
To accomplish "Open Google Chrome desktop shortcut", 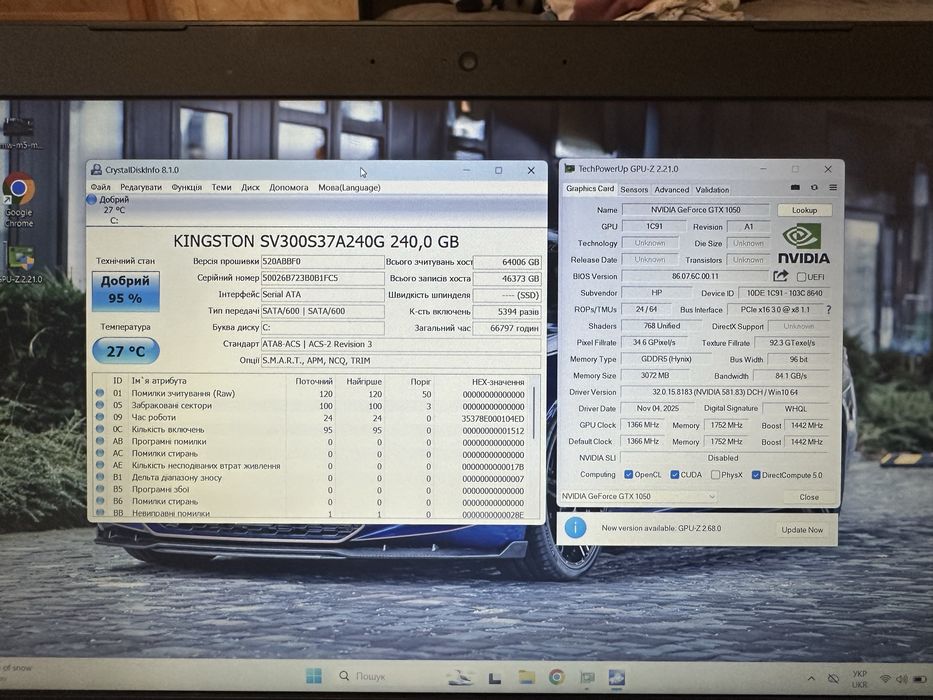I will click(x=18, y=200).
